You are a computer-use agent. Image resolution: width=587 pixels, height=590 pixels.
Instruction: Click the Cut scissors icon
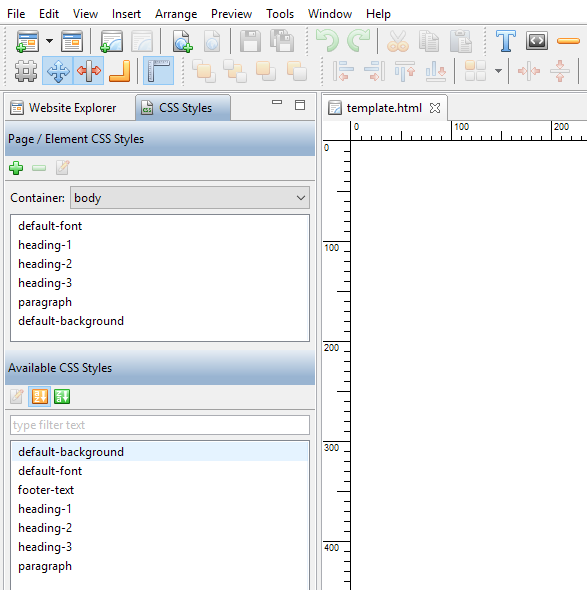[398, 41]
